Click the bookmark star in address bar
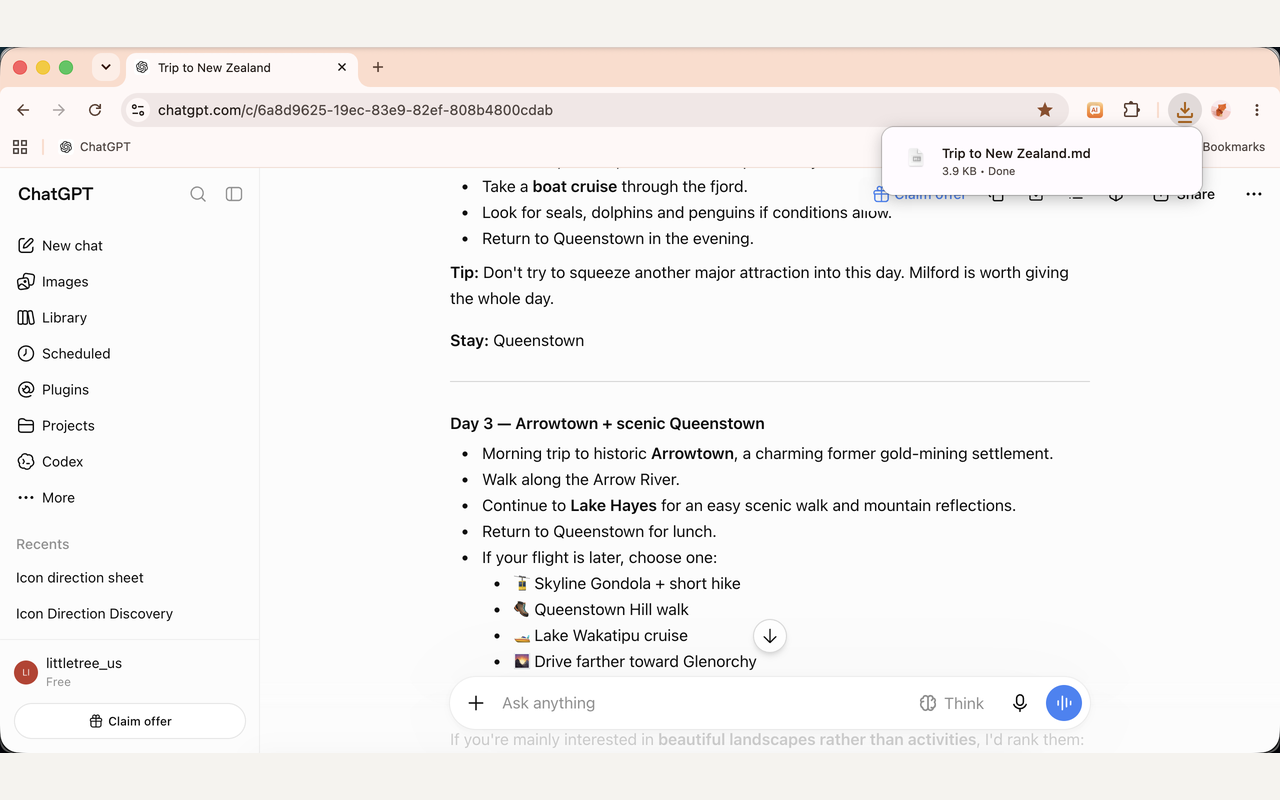This screenshot has height=800, width=1280. (1045, 110)
